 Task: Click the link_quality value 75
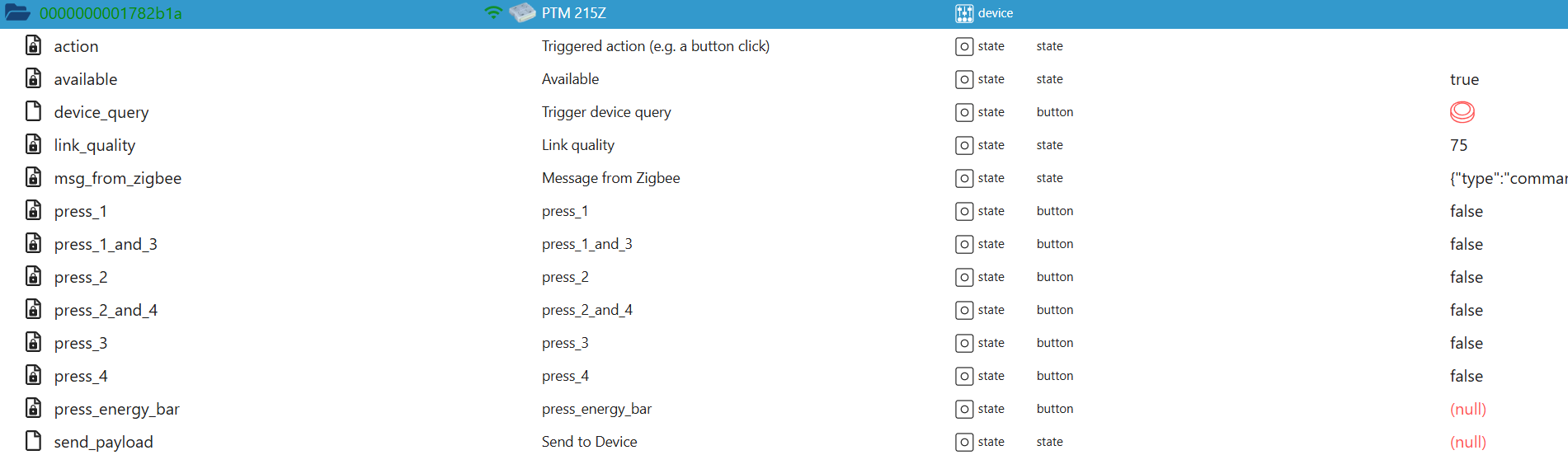tap(1458, 145)
